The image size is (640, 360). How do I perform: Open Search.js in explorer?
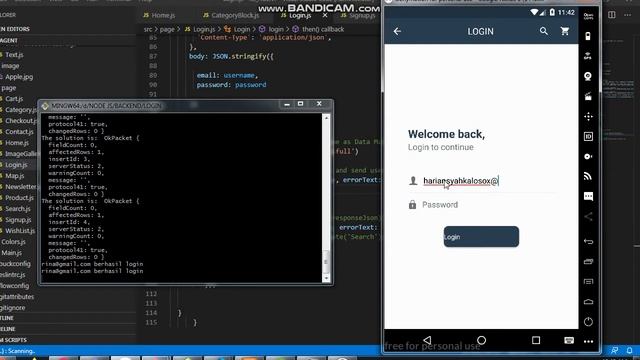[18, 209]
